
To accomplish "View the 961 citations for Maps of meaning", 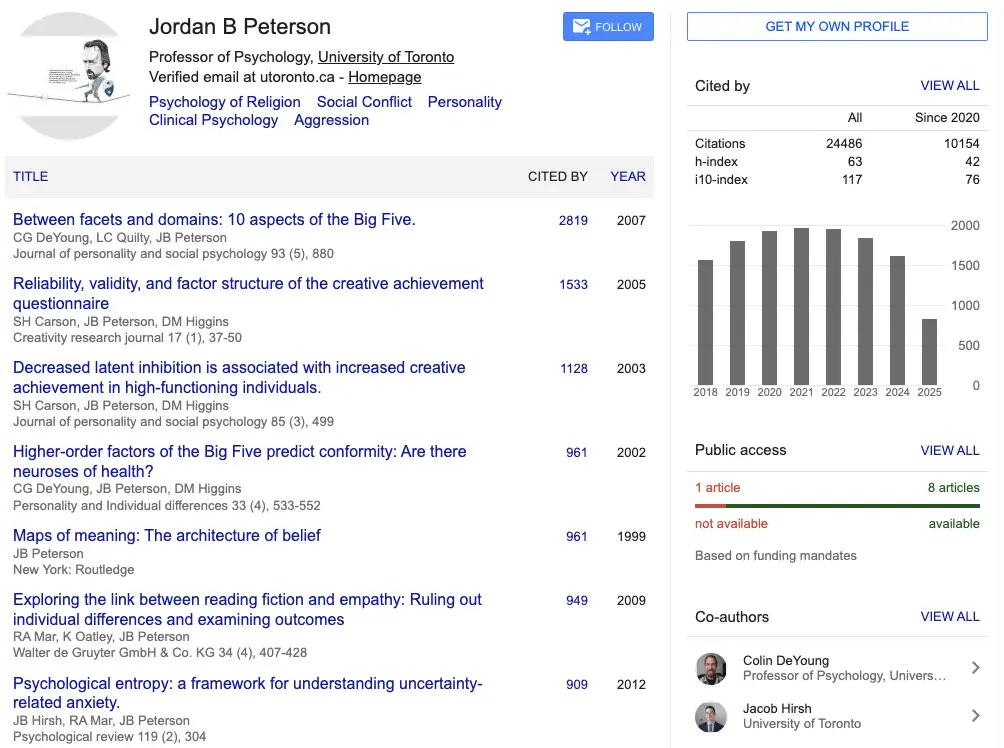I will tap(576, 536).
